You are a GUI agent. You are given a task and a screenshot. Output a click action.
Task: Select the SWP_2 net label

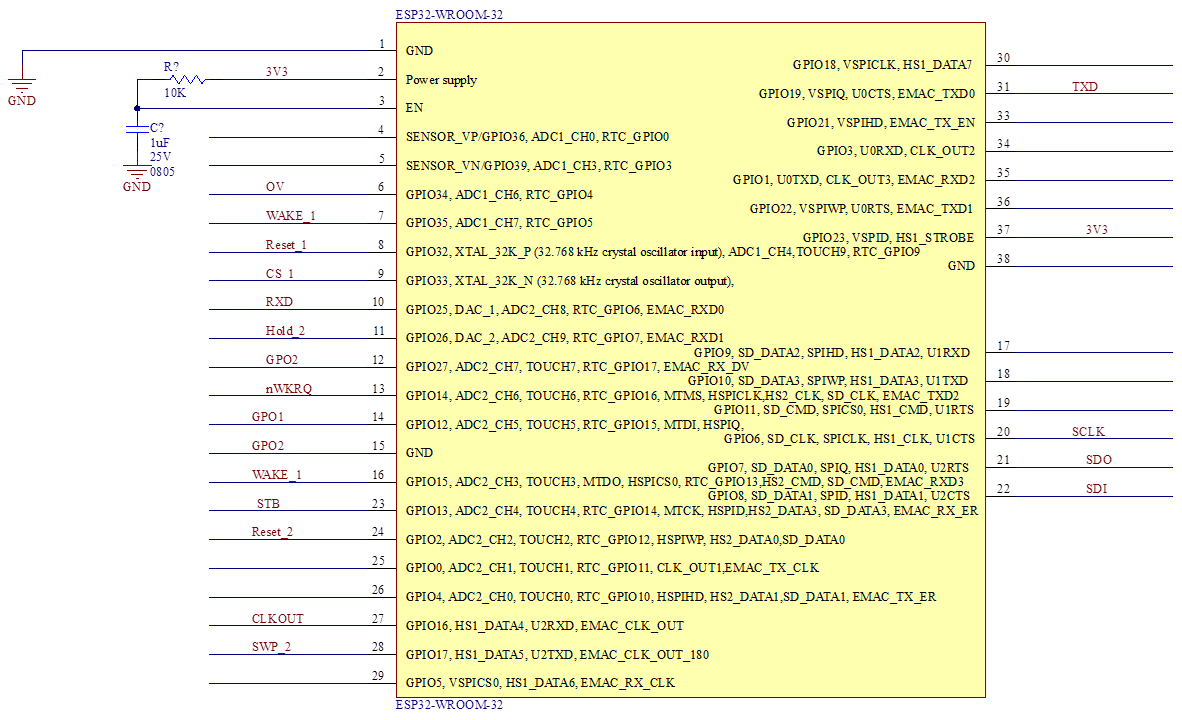(271, 647)
